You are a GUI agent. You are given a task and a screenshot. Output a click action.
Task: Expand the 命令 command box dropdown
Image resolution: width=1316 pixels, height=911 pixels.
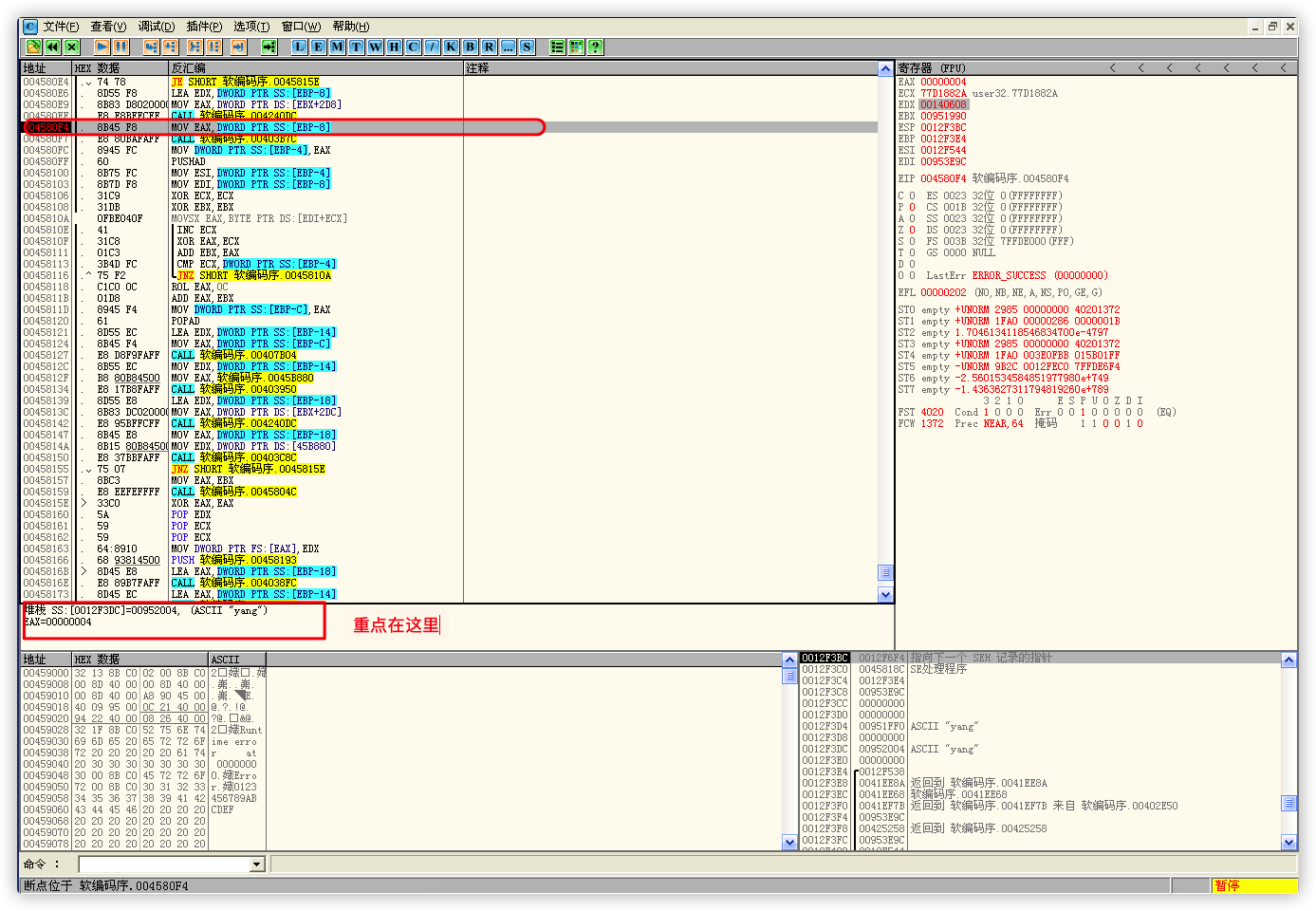(x=256, y=865)
